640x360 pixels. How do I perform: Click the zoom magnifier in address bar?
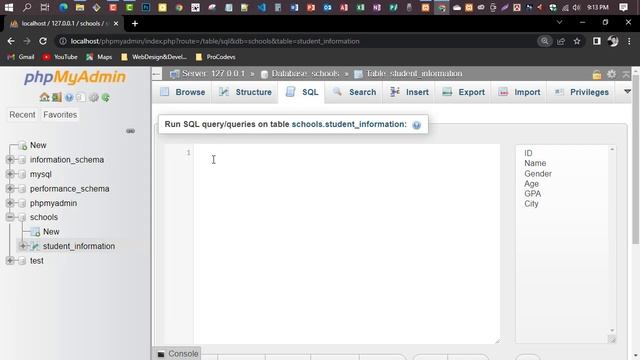(544, 41)
